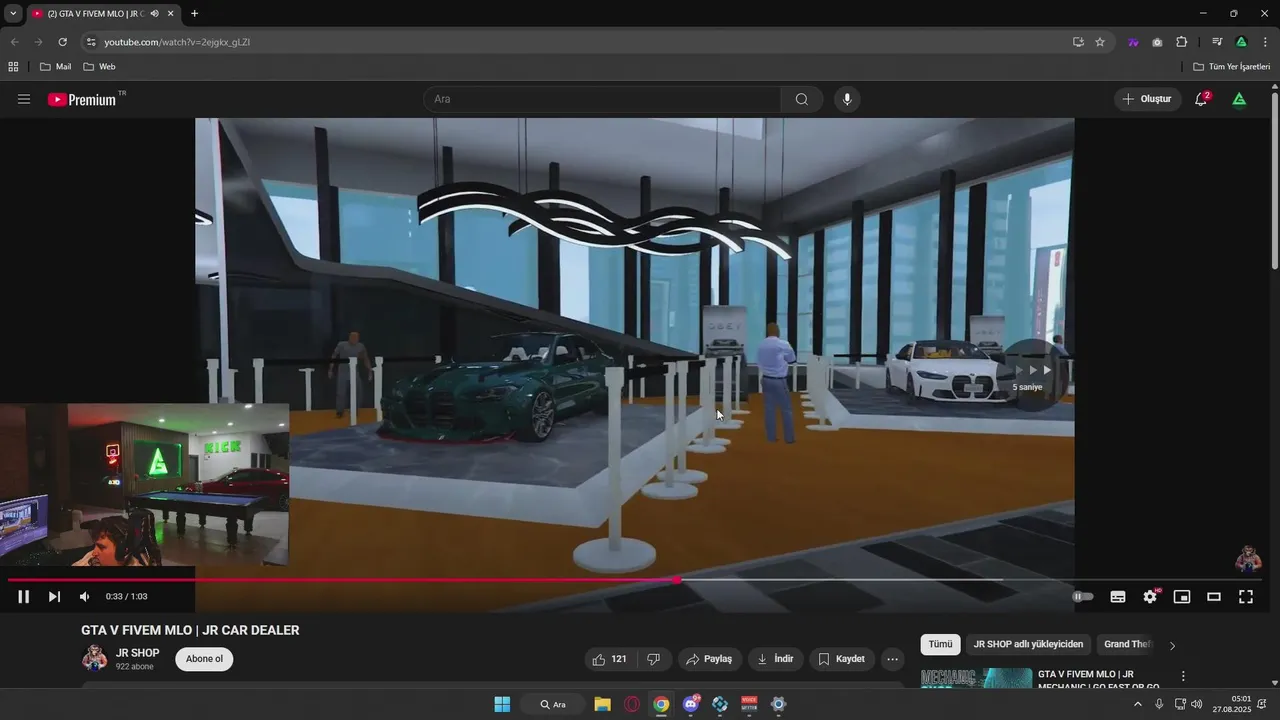
Task: Switch to miniplayer mode
Action: [x=1182, y=596]
